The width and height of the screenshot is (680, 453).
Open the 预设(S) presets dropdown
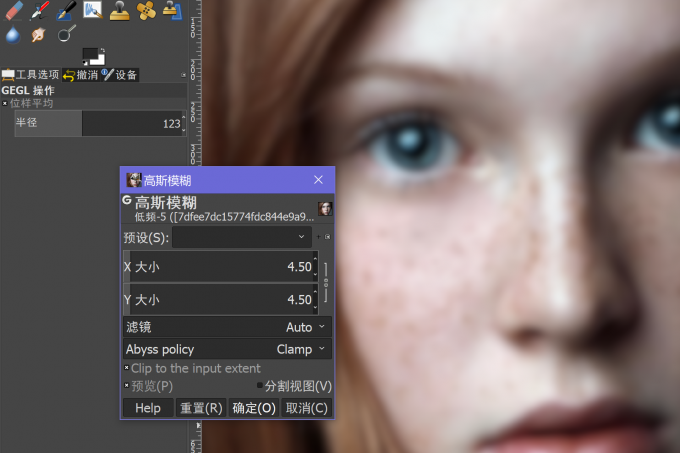[x=242, y=237]
